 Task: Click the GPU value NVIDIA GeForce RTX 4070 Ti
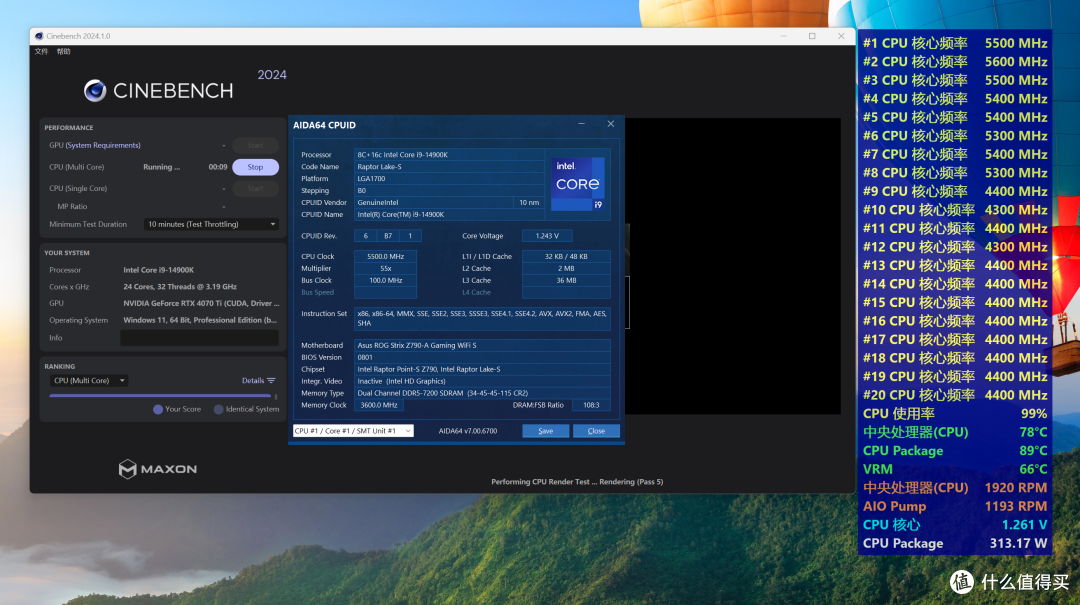click(201, 303)
